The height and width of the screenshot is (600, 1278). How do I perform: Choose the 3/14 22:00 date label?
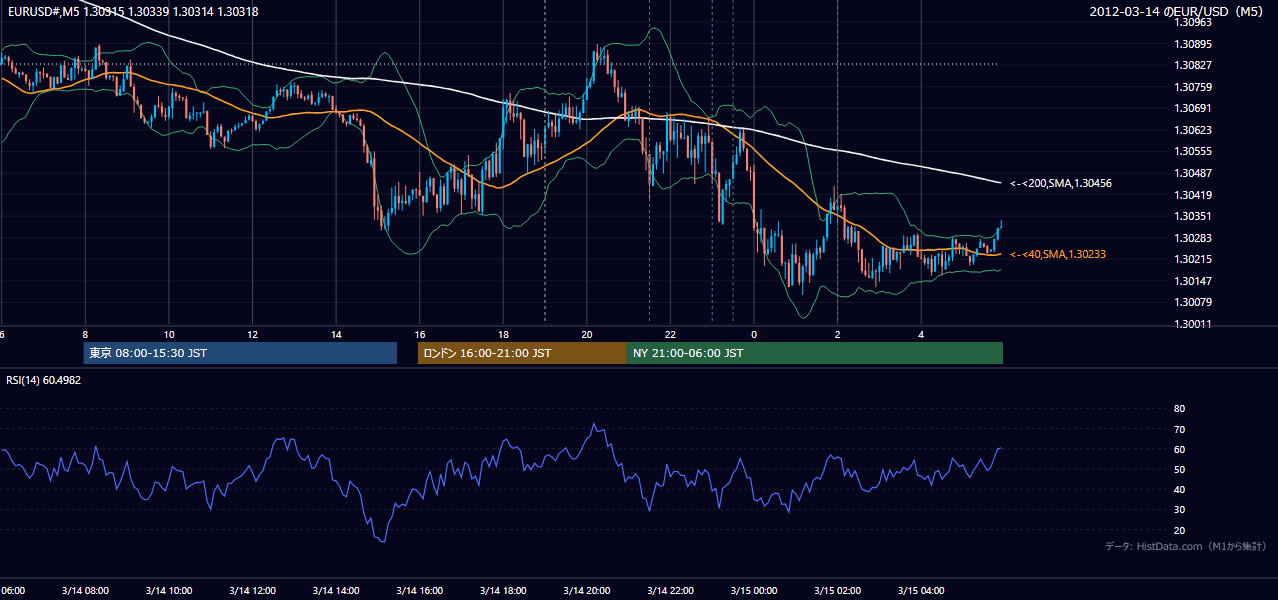(x=671, y=590)
